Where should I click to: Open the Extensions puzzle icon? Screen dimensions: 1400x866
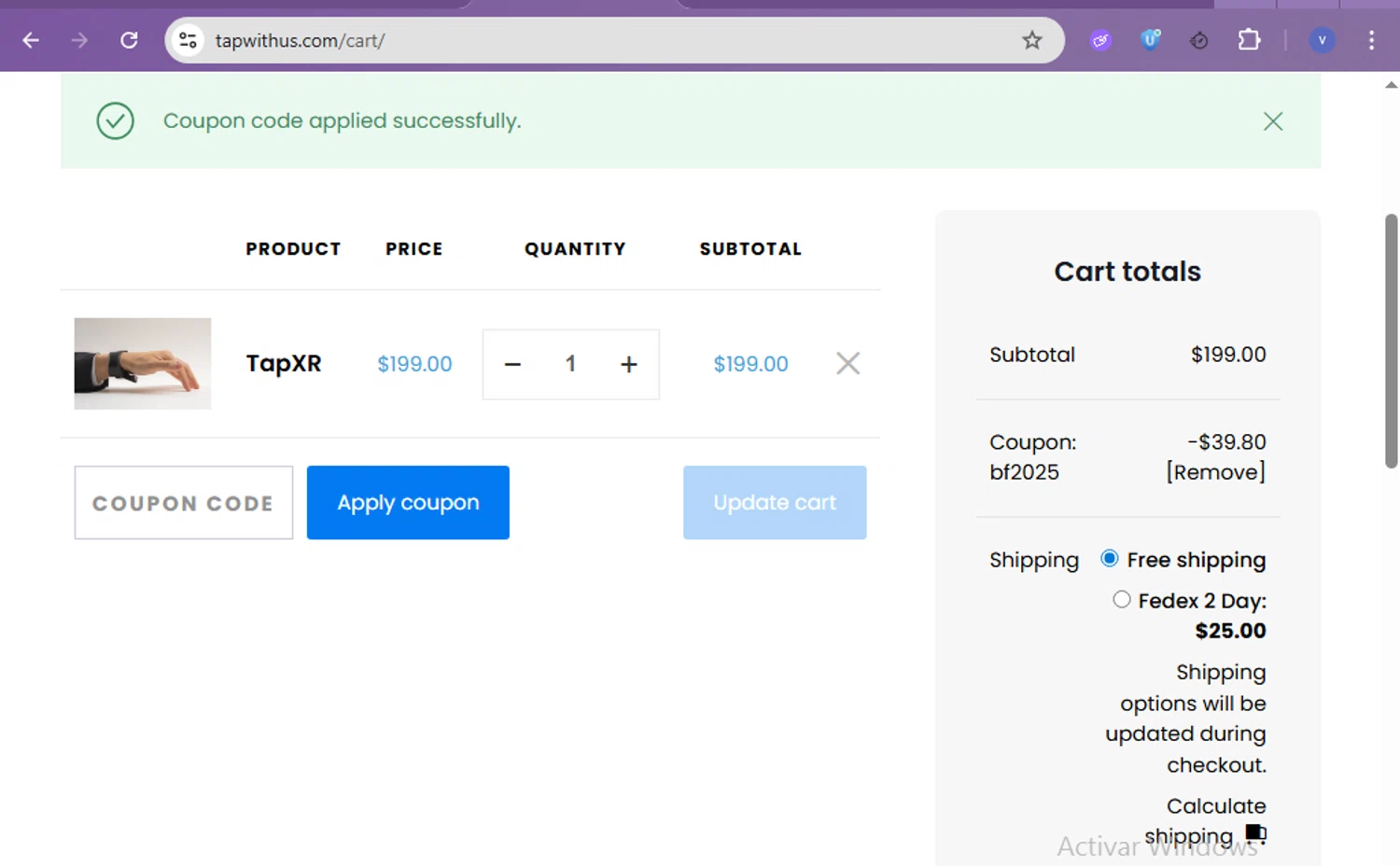1249,40
